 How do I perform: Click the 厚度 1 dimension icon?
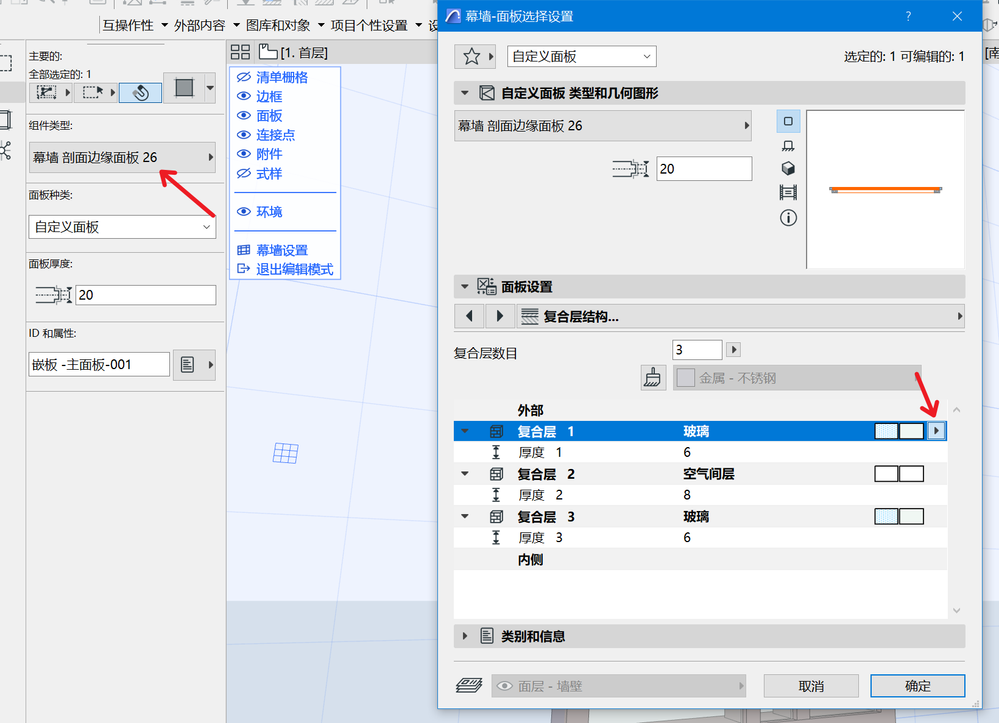[496, 452]
